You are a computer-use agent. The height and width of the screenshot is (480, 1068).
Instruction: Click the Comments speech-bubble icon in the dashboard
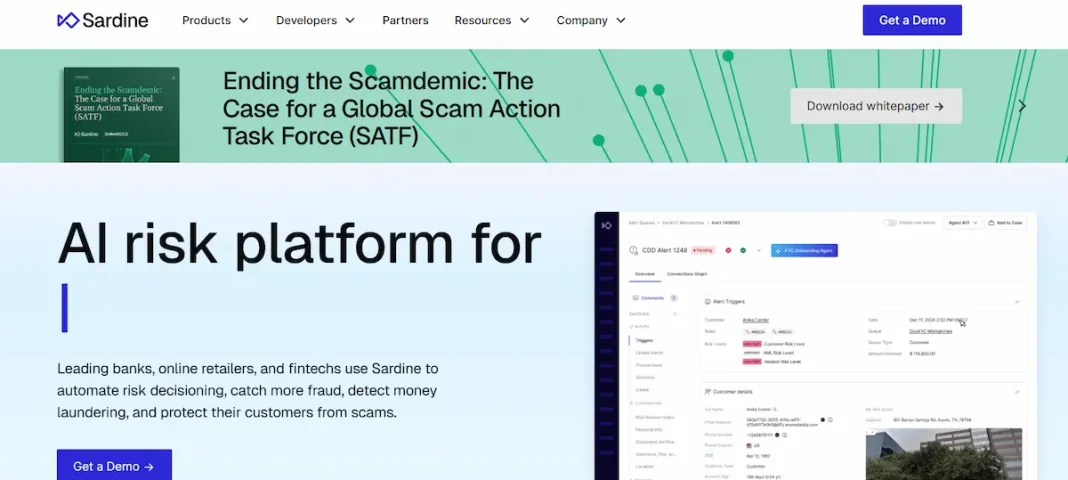click(635, 298)
